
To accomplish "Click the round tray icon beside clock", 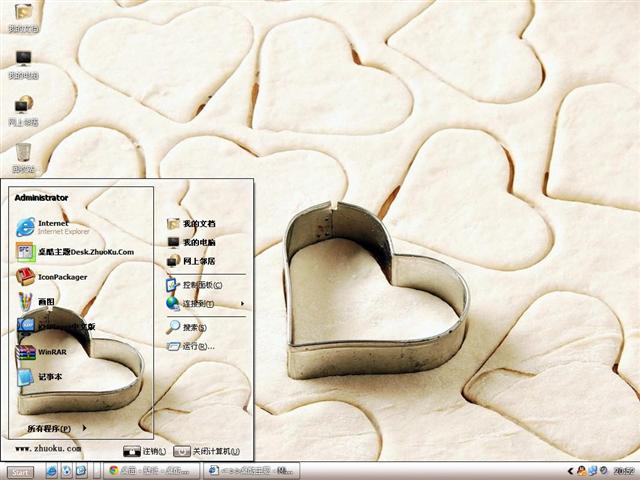I will click(603, 471).
